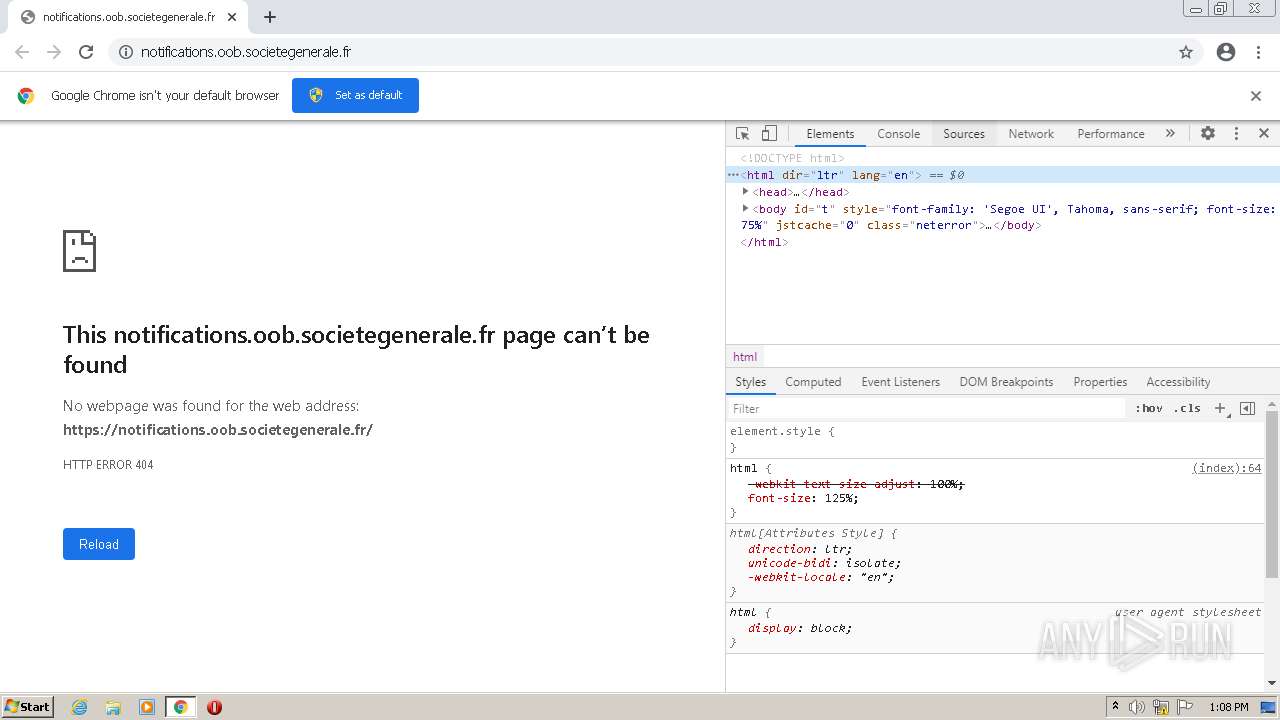The height and width of the screenshot is (720, 1280).
Task: Reload page using toolbar icon
Action: tap(86, 52)
